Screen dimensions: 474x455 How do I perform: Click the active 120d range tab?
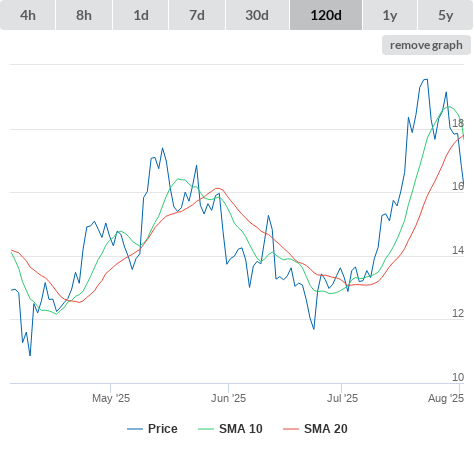[326, 15]
